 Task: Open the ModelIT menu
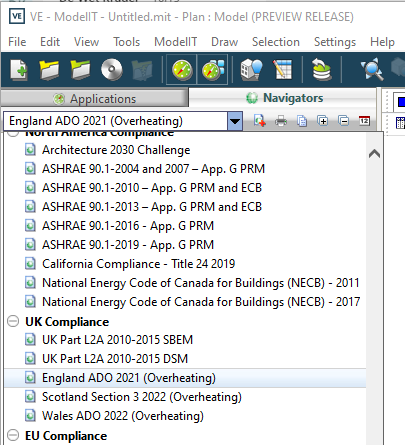(176, 42)
